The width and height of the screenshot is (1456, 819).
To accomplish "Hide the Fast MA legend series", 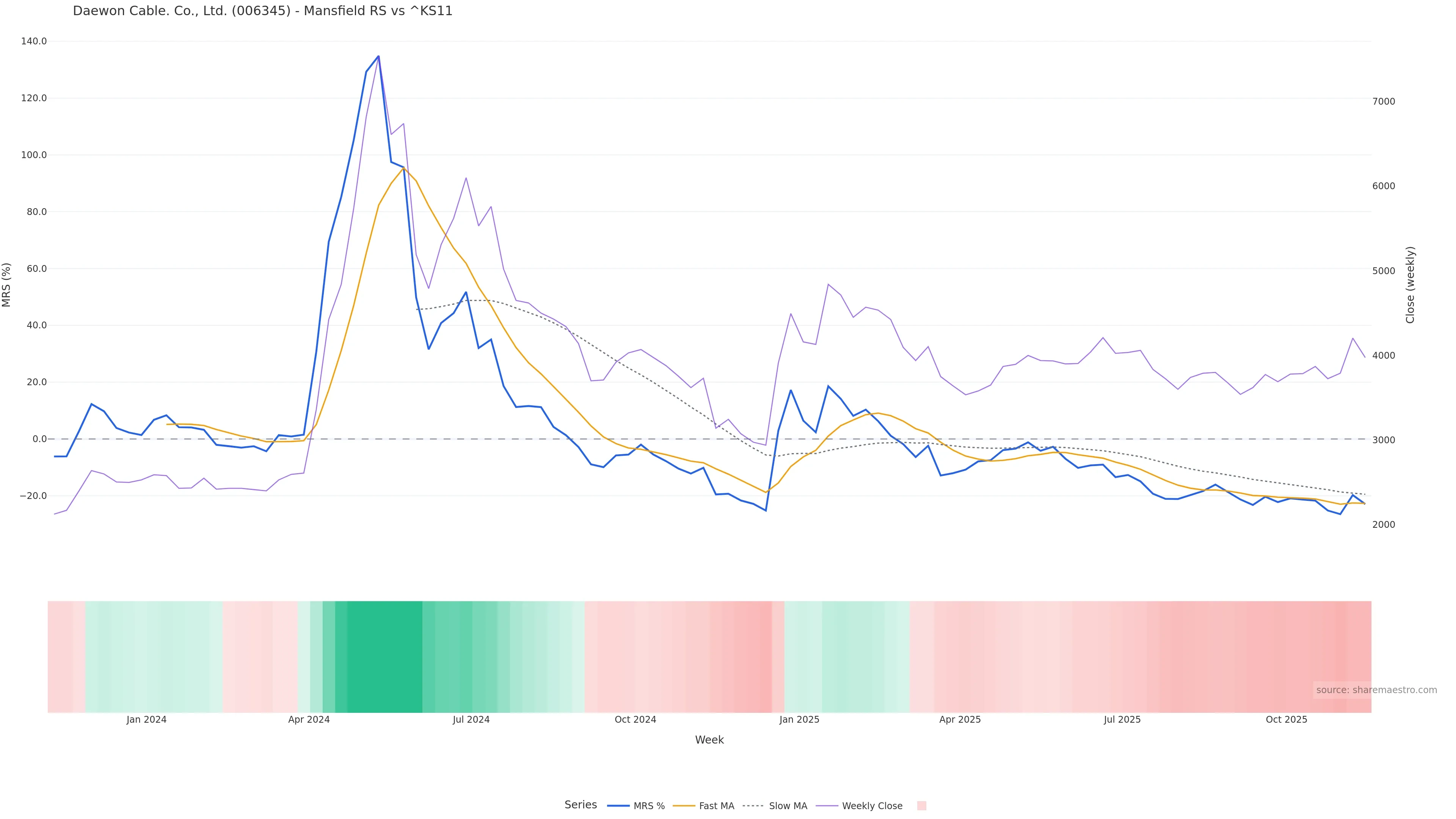I will point(716,806).
